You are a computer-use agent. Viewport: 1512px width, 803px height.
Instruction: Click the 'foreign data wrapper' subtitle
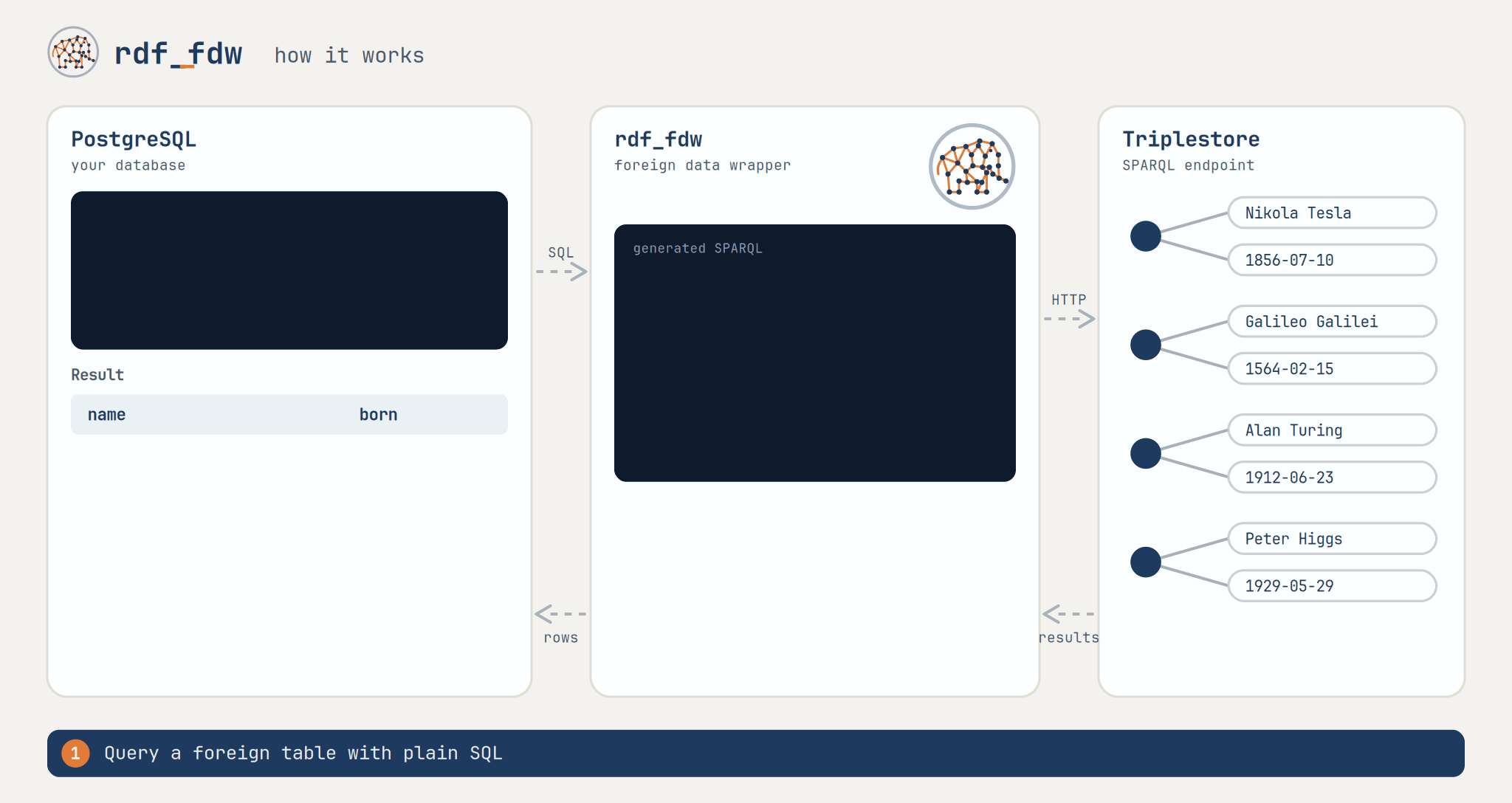click(x=702, y=165)
